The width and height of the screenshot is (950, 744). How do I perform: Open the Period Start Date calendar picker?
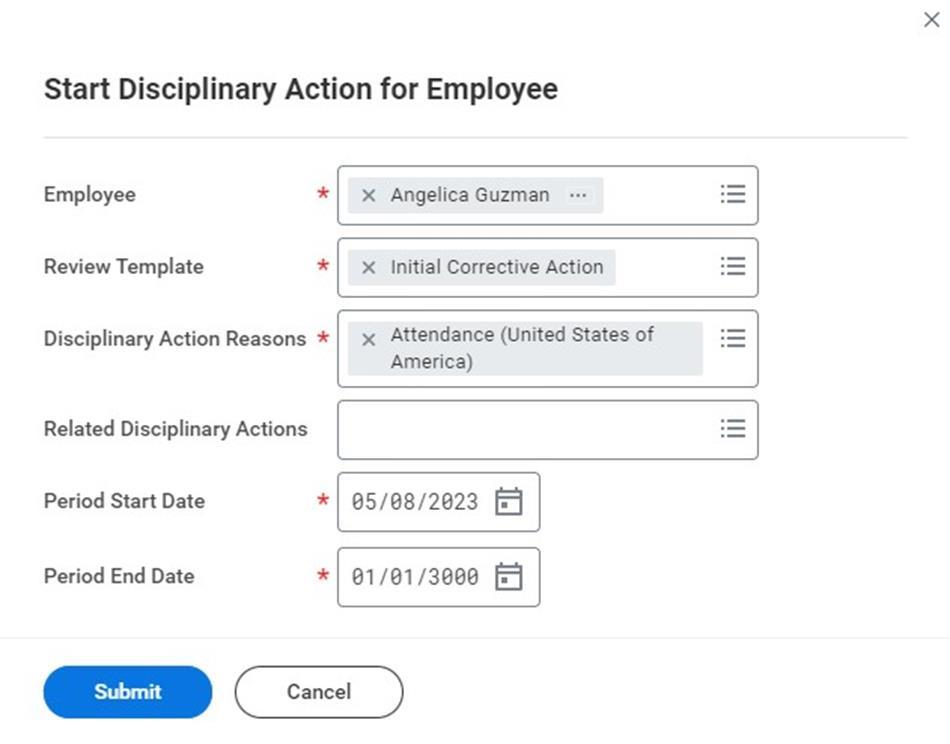point(509,501)
